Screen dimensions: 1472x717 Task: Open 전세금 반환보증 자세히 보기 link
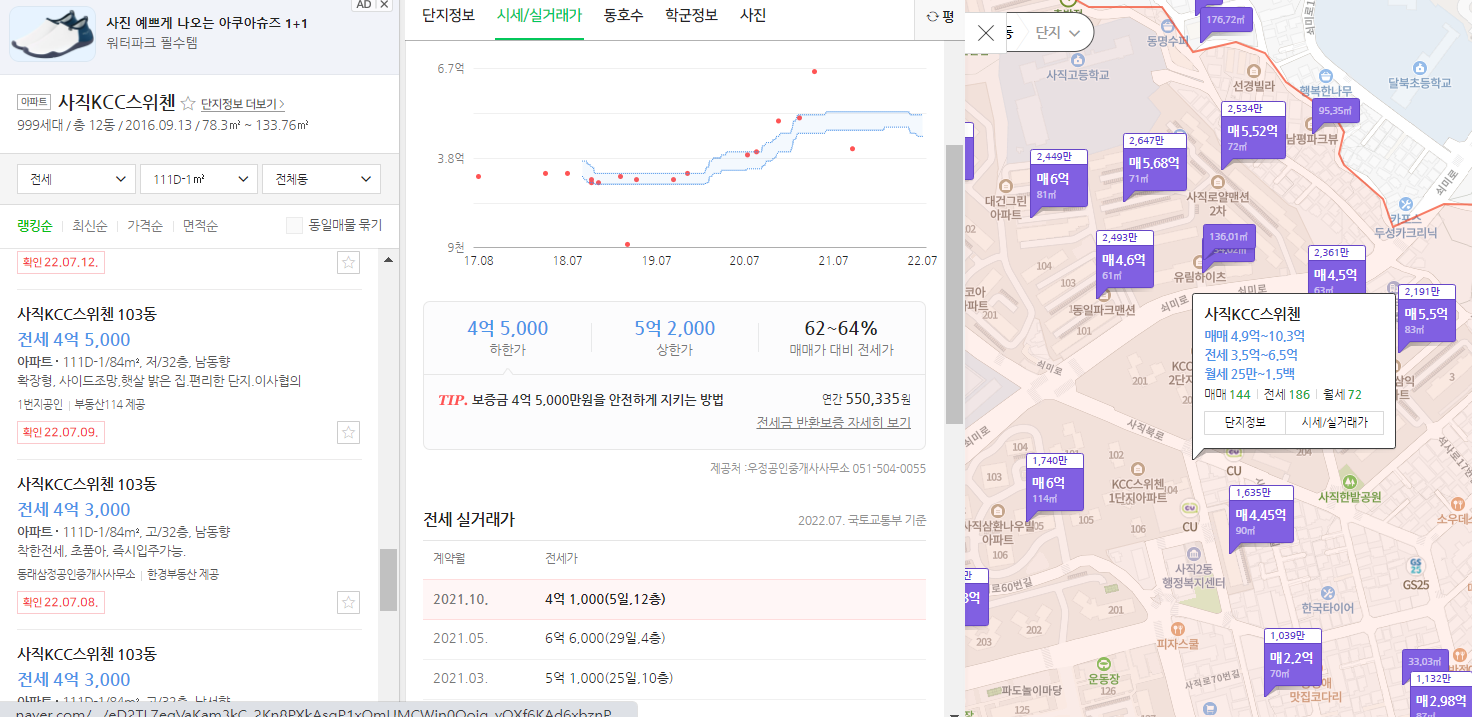click(834, 423)
